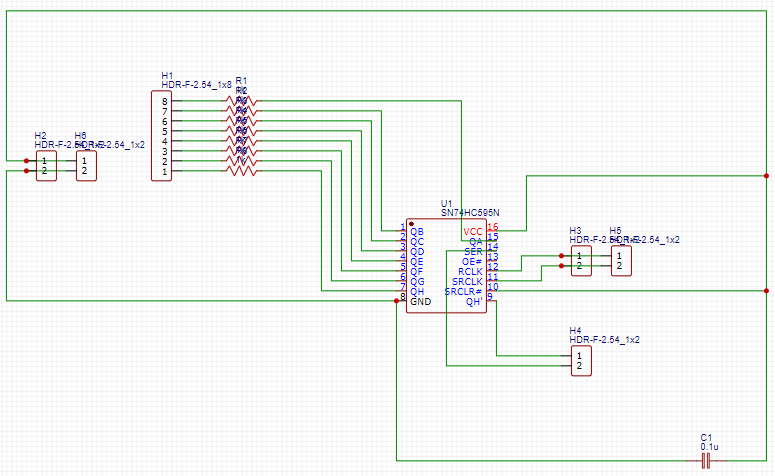
Task: Select the H1 1x8 header component
Action: pos(161,136)
